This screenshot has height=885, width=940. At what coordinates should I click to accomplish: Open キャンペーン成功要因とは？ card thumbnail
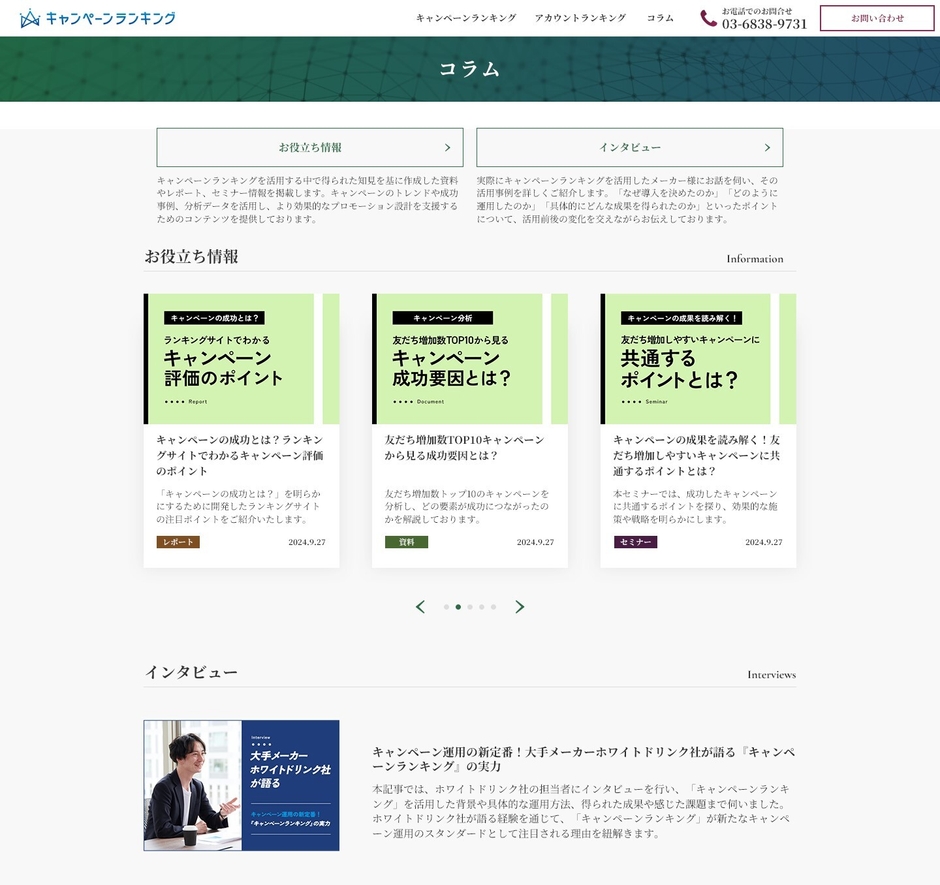point(469,359)
